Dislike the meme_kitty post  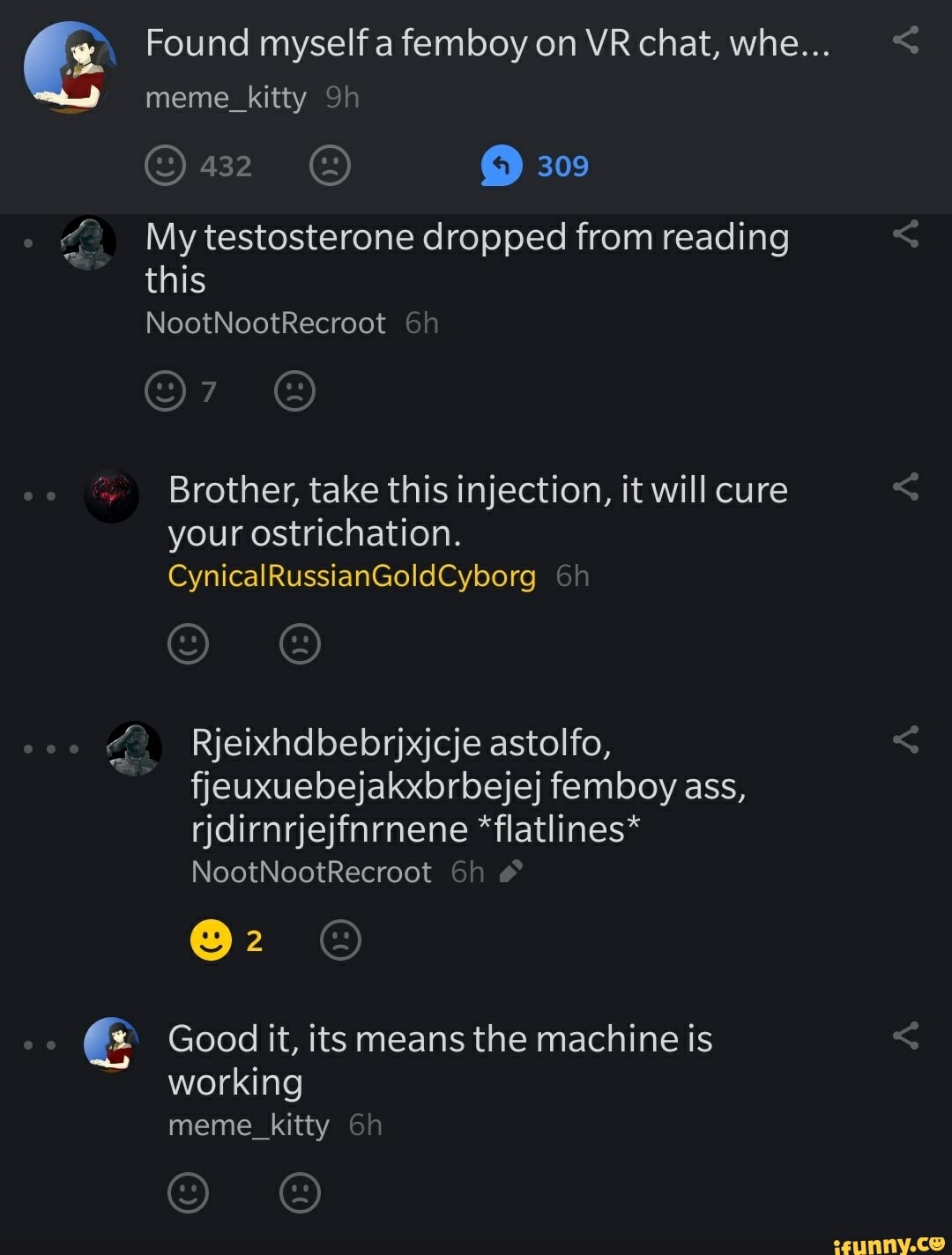331,166
